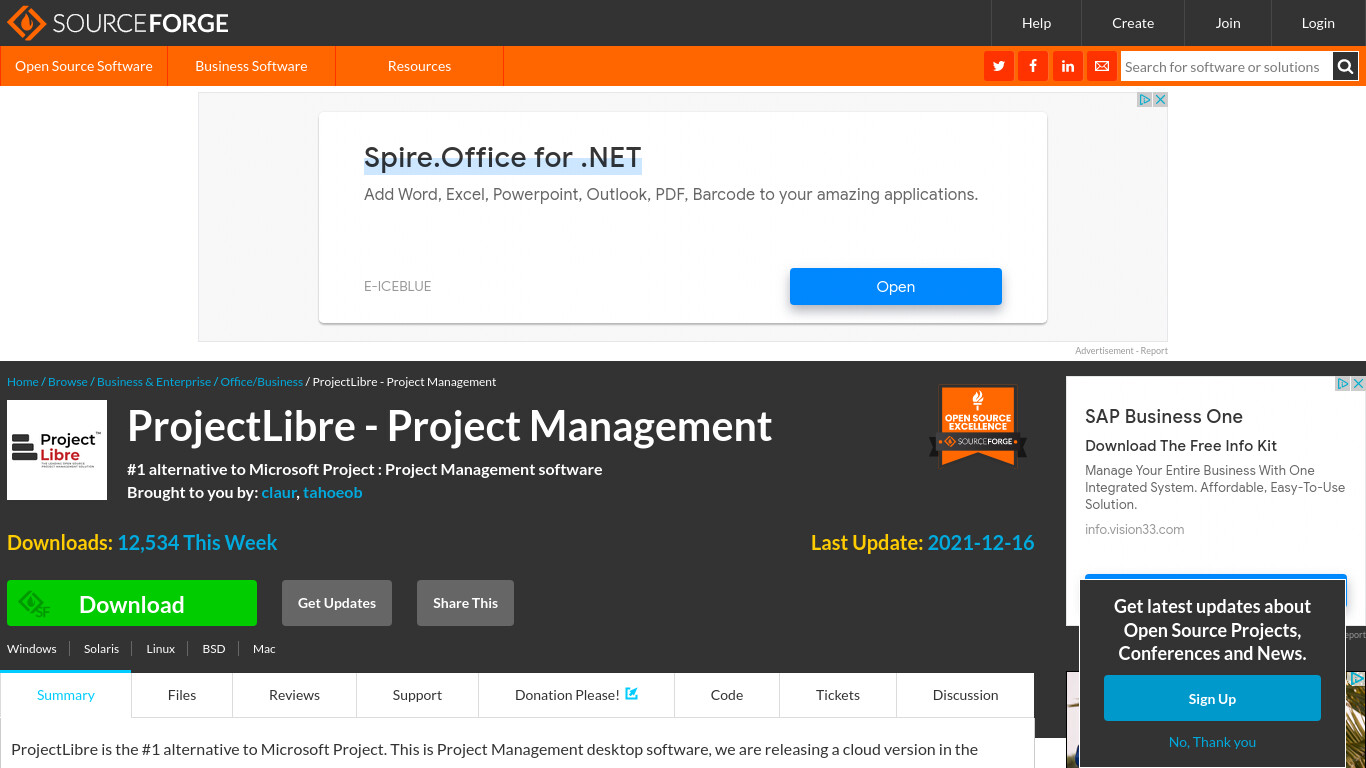Click the 12,534 This Week downloads value
This screenshot has height=768, width=1366.
point(197,543)
